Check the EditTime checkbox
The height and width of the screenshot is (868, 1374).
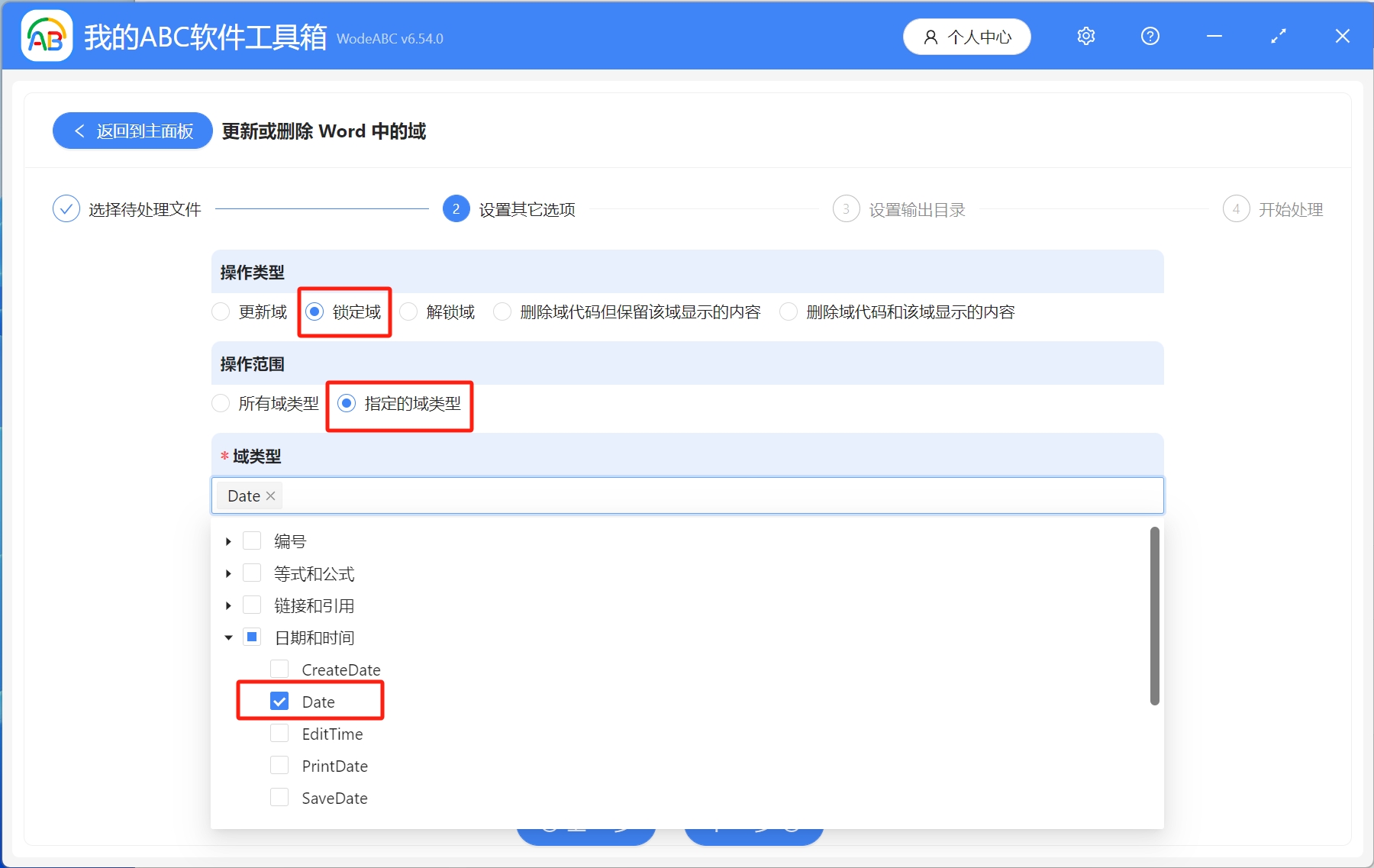[279, 733]
